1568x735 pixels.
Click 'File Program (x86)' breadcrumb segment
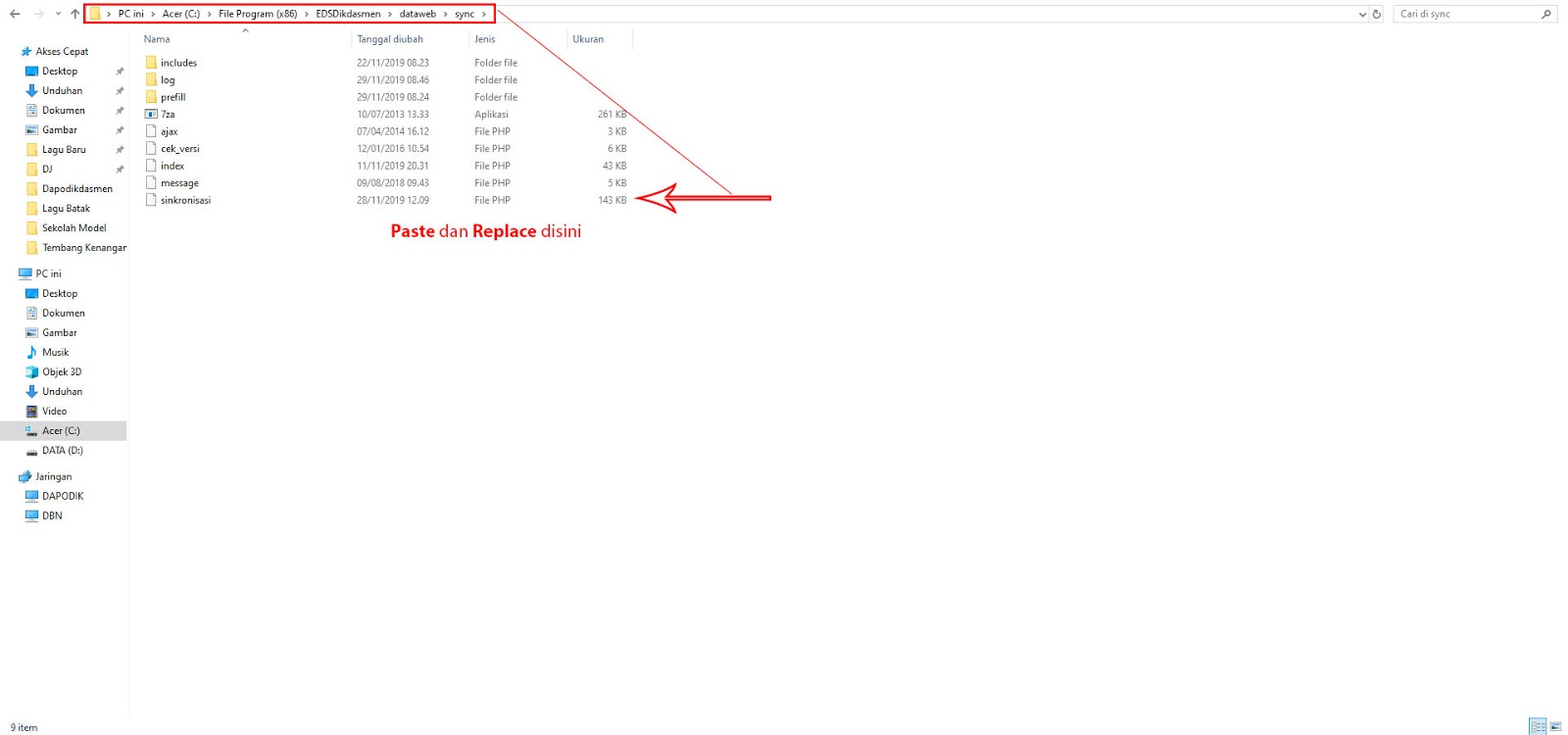258,14
